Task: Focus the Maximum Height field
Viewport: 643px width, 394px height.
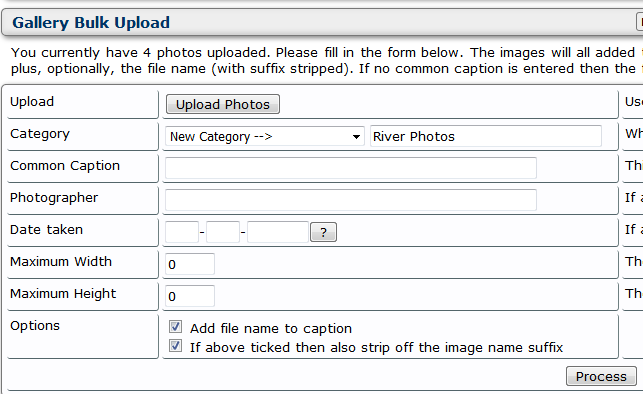Action: (189, 296)
